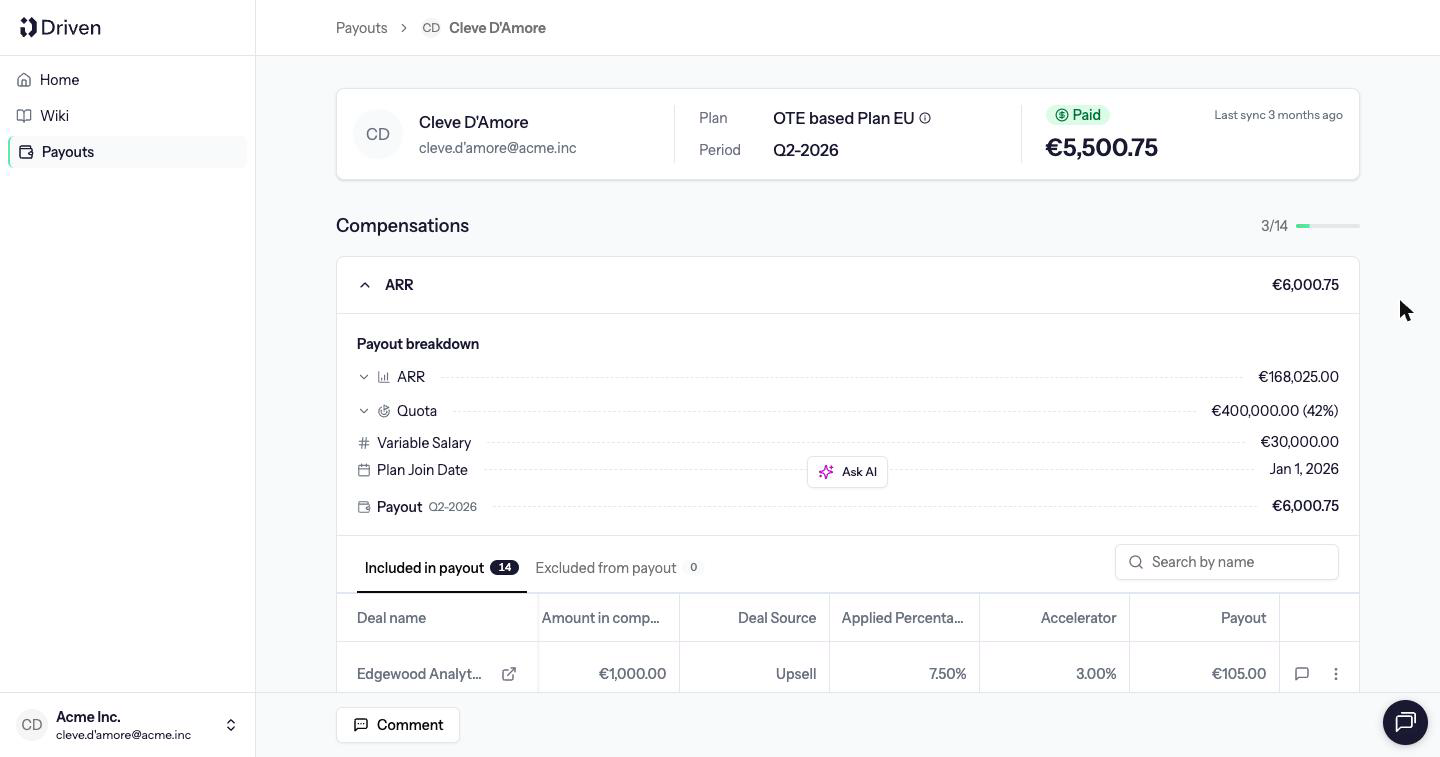This screenshot has height=757, width=1440.
Task: Switch to Included in payout tab
Action: [442, 568]
